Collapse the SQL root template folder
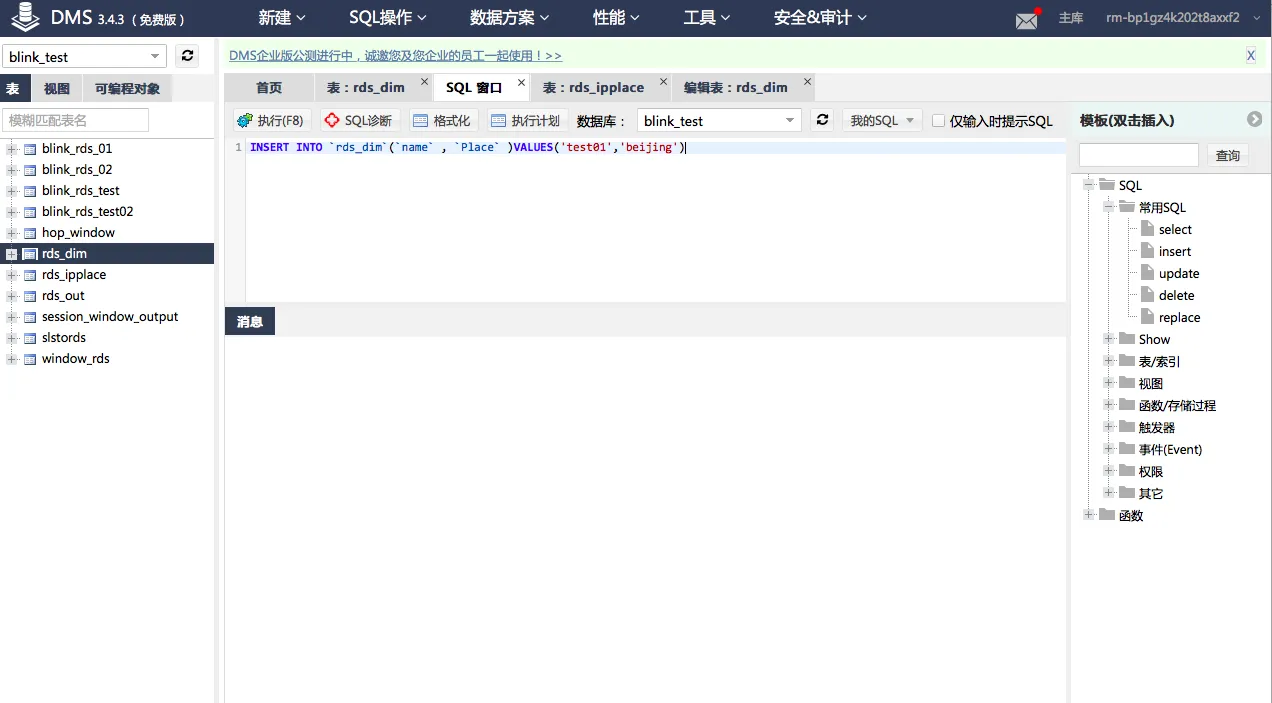1272x703 pixels. [x=1089, y=185]
